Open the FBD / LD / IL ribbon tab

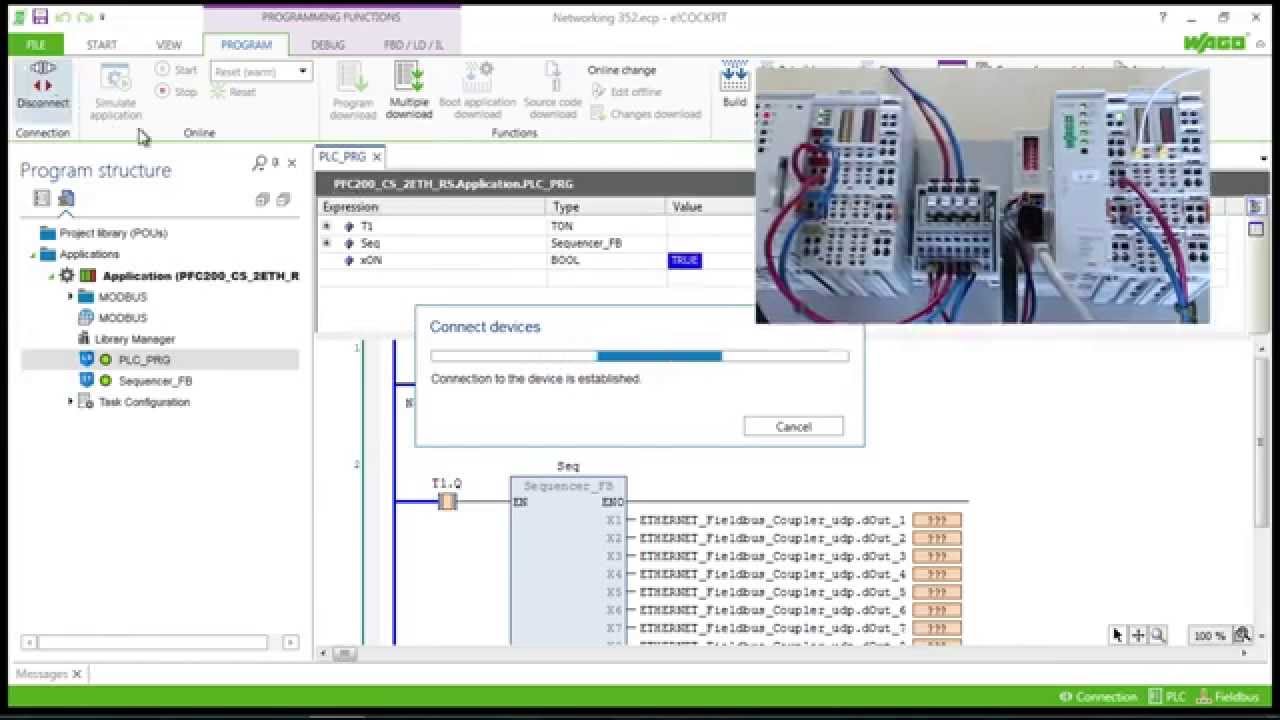pyautogui.click(x=414, y=45)
